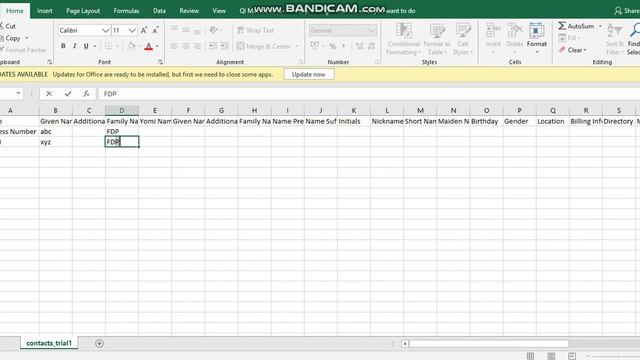Click the Orientation icon in Alignment group
This screenshot has width=640, height=360.
pyautogui.click(x=213, y=30)
